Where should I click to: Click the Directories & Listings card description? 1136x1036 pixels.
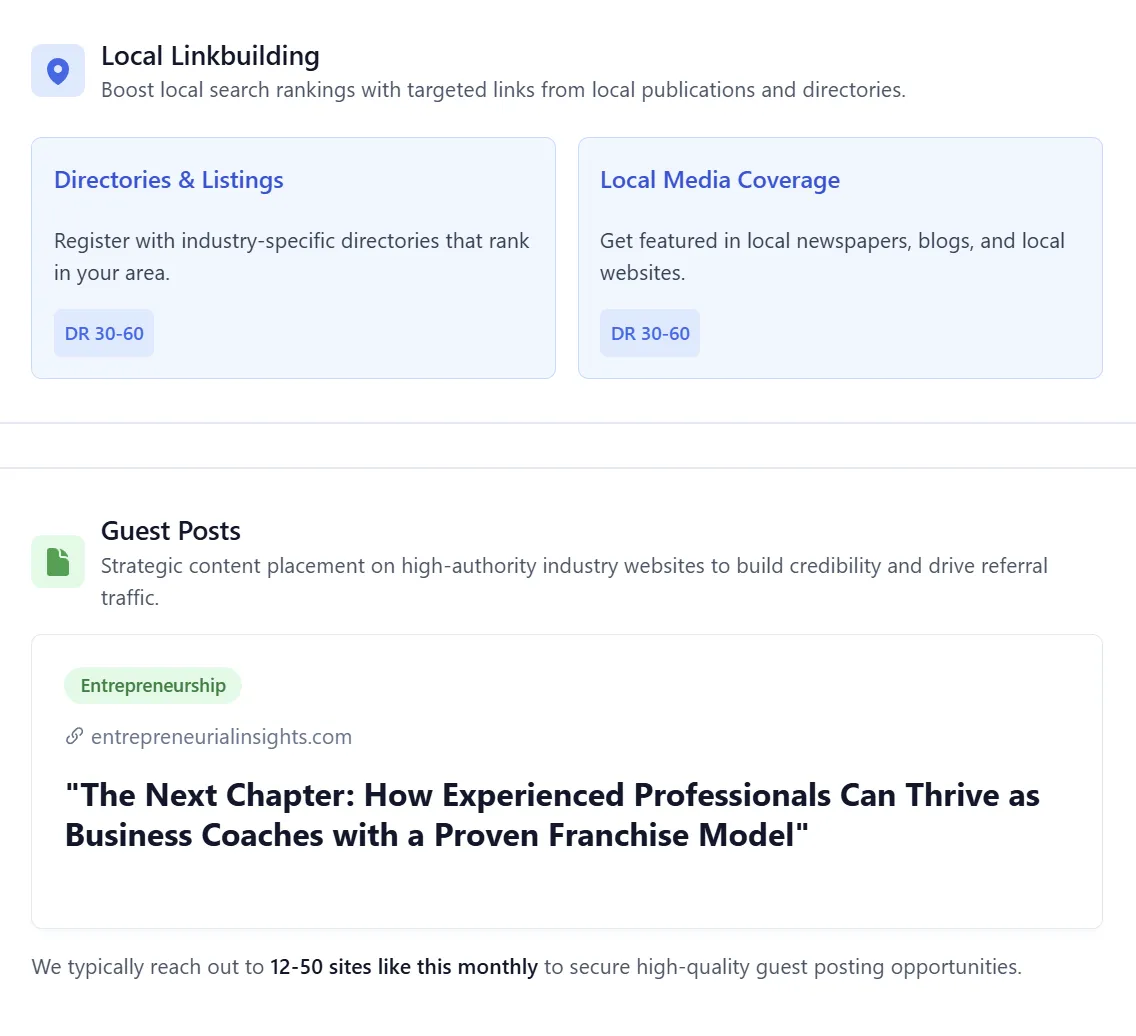pos(292,256)
